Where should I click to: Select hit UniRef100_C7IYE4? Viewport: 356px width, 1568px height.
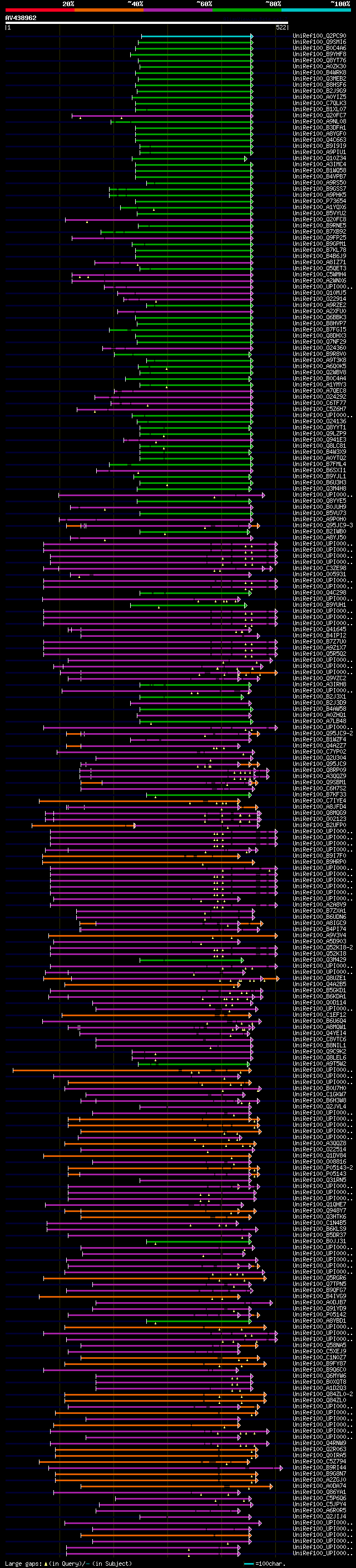pos(319,800)
